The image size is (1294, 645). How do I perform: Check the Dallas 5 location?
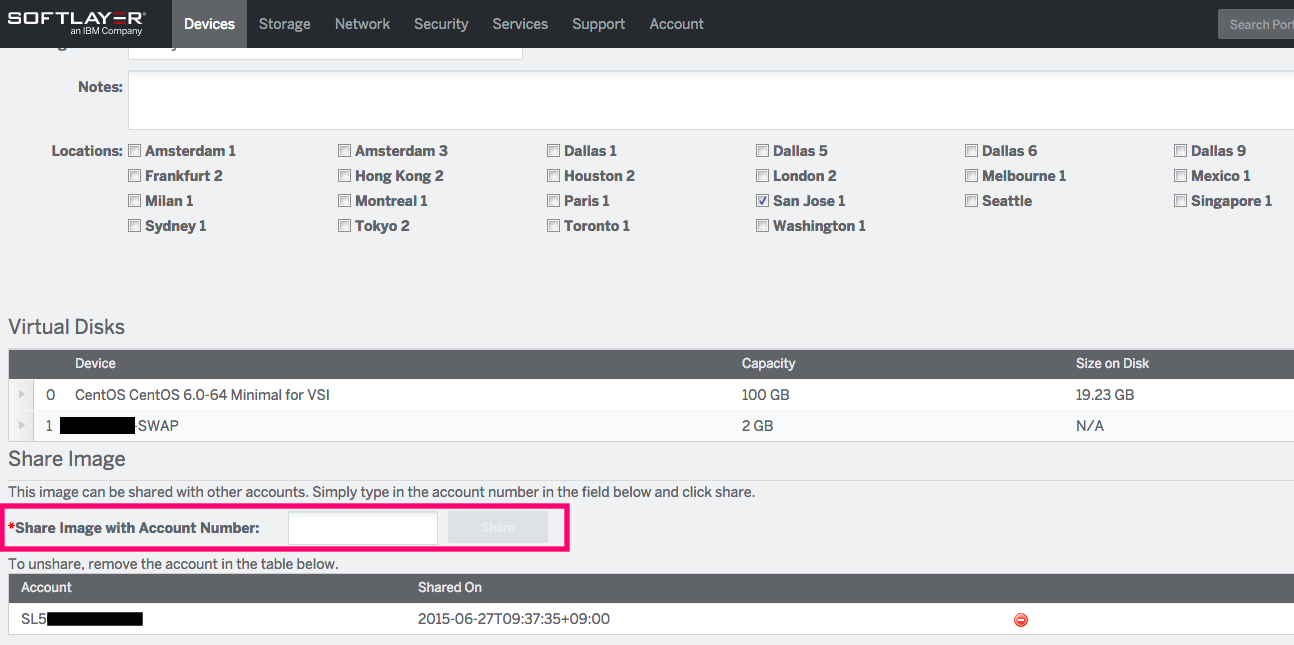pos(762,150)
